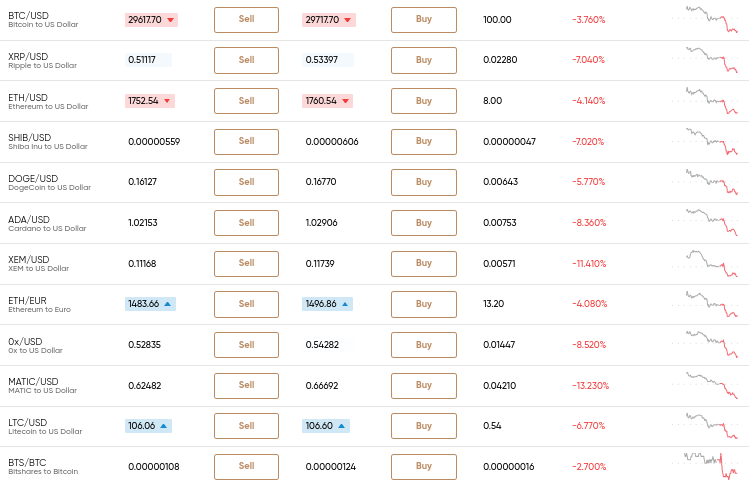Screen dimensions: 749x483
Task: Click the BTS/BTC Sell button
Action: 246,467
